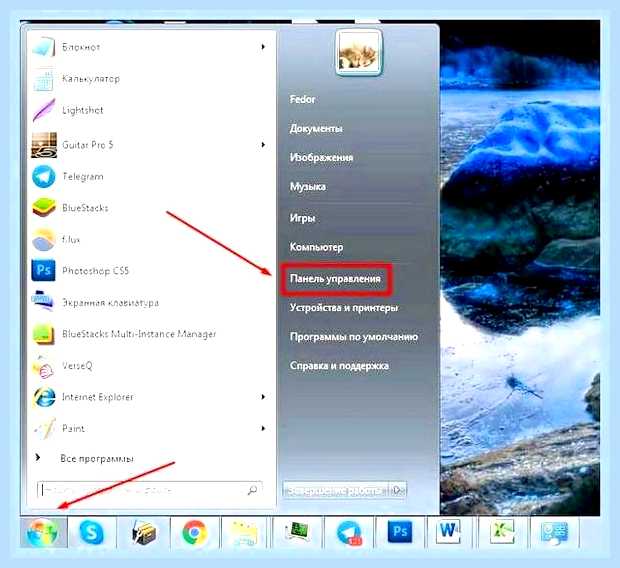Switch to Photoshop on the taskbar

[x=400, y=532]
